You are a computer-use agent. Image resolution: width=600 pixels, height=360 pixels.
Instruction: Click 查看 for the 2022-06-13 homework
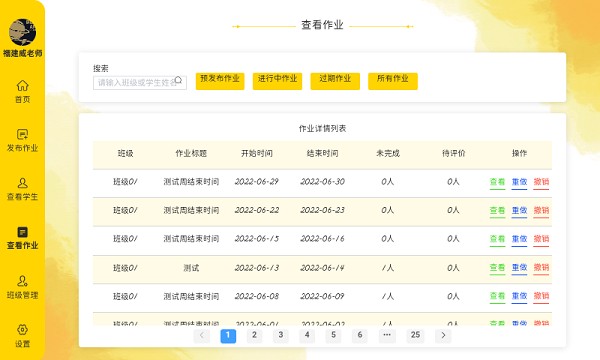497,268
